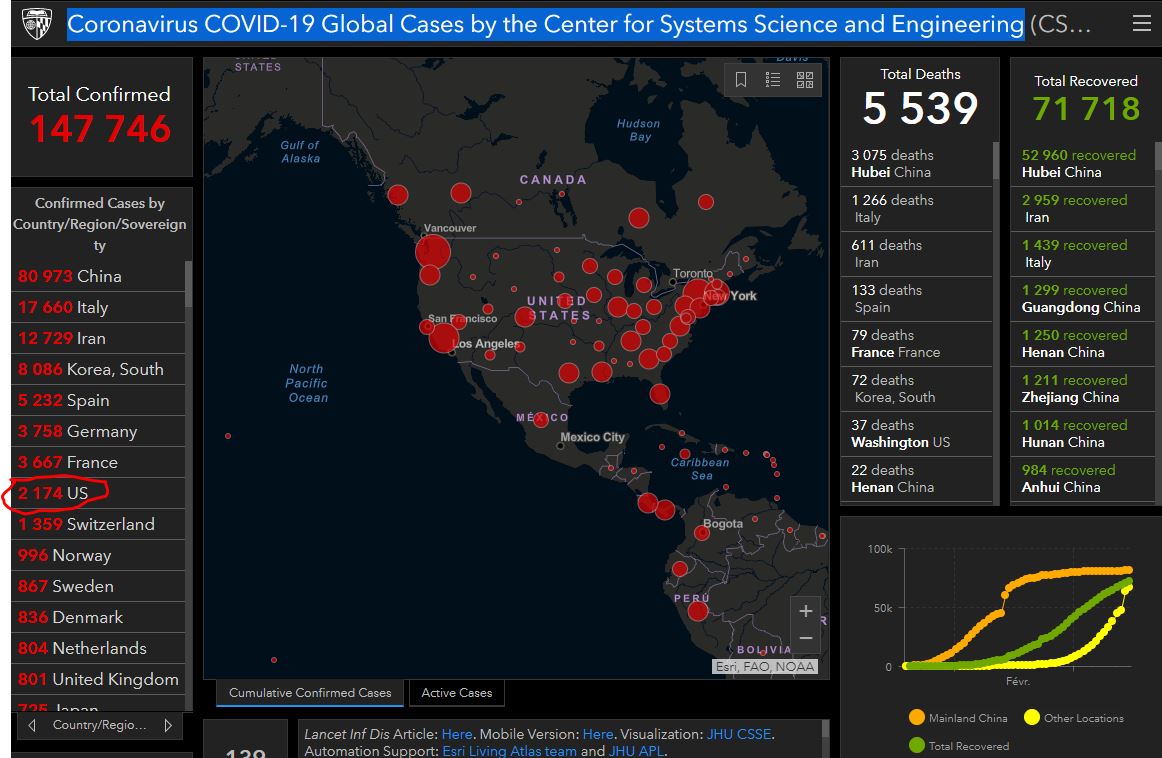Toggle Mainland China orange legend swatch

[917, 717]
